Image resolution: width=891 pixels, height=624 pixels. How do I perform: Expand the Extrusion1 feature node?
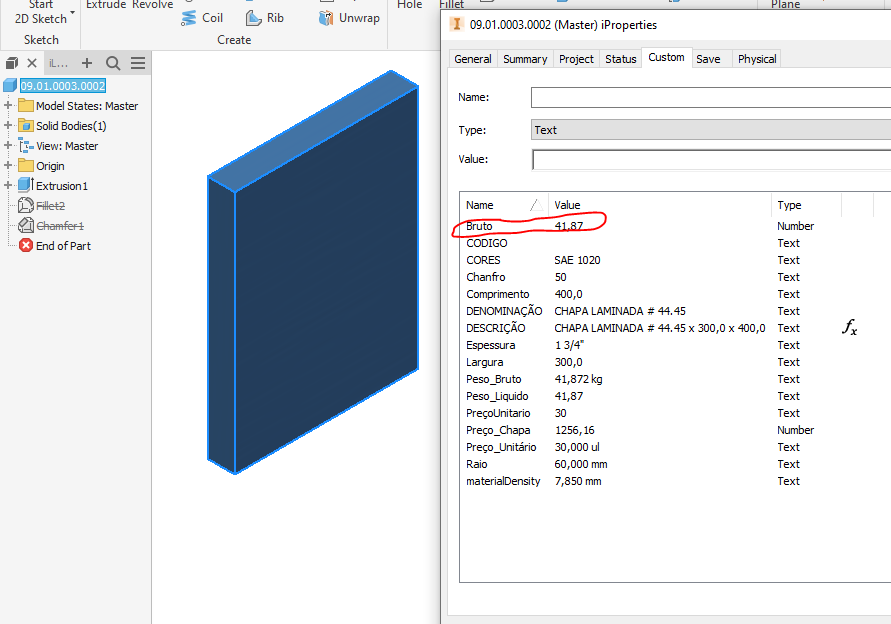tap(8, 185)
